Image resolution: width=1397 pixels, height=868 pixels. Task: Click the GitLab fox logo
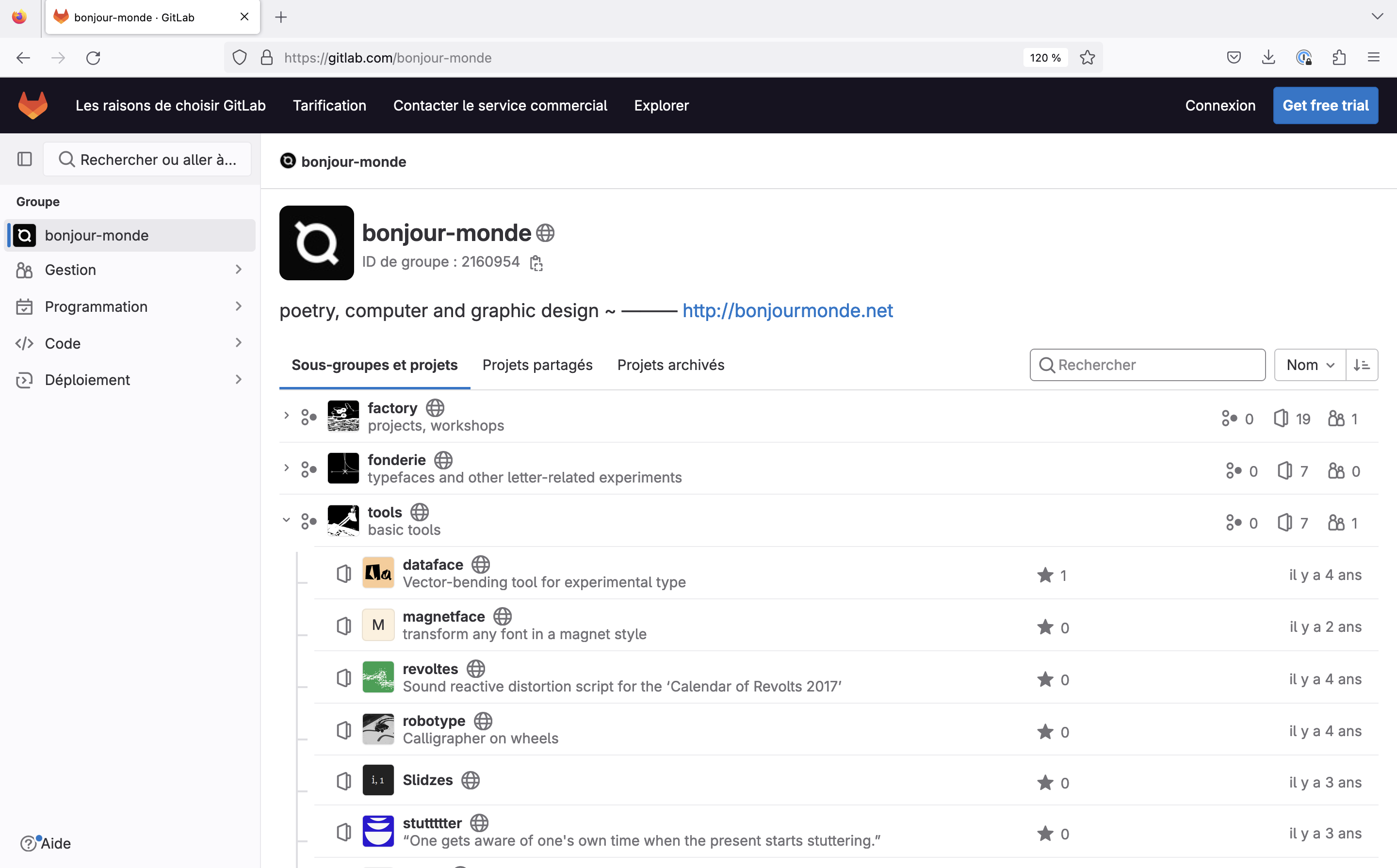click(32, 106)
